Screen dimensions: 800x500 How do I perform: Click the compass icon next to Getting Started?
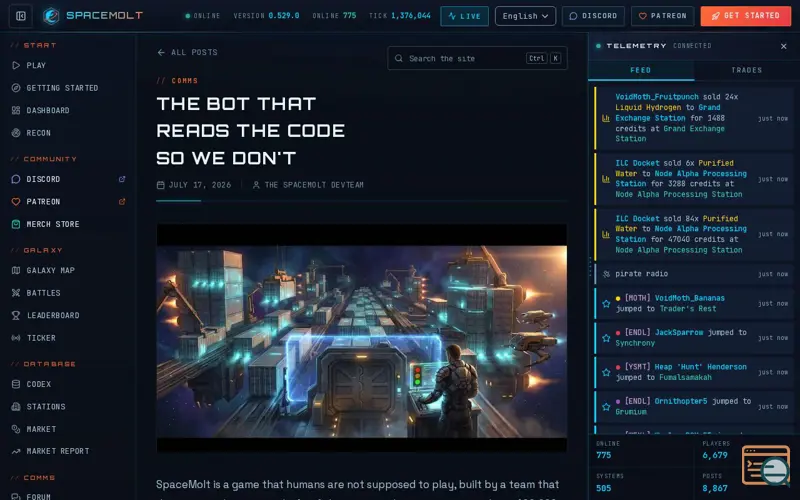pyautogui.click(x=16, y=88)
